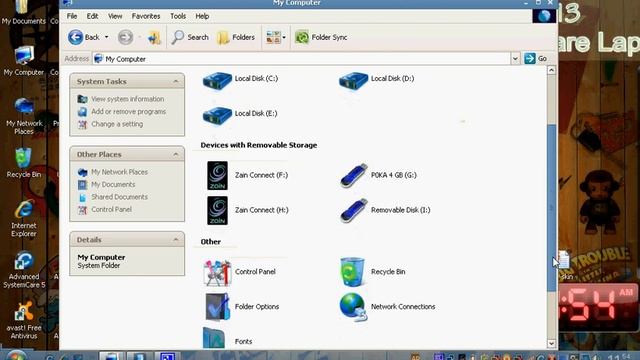
Task: Open Local Disk (D:) drive
Action: [376, 80]
